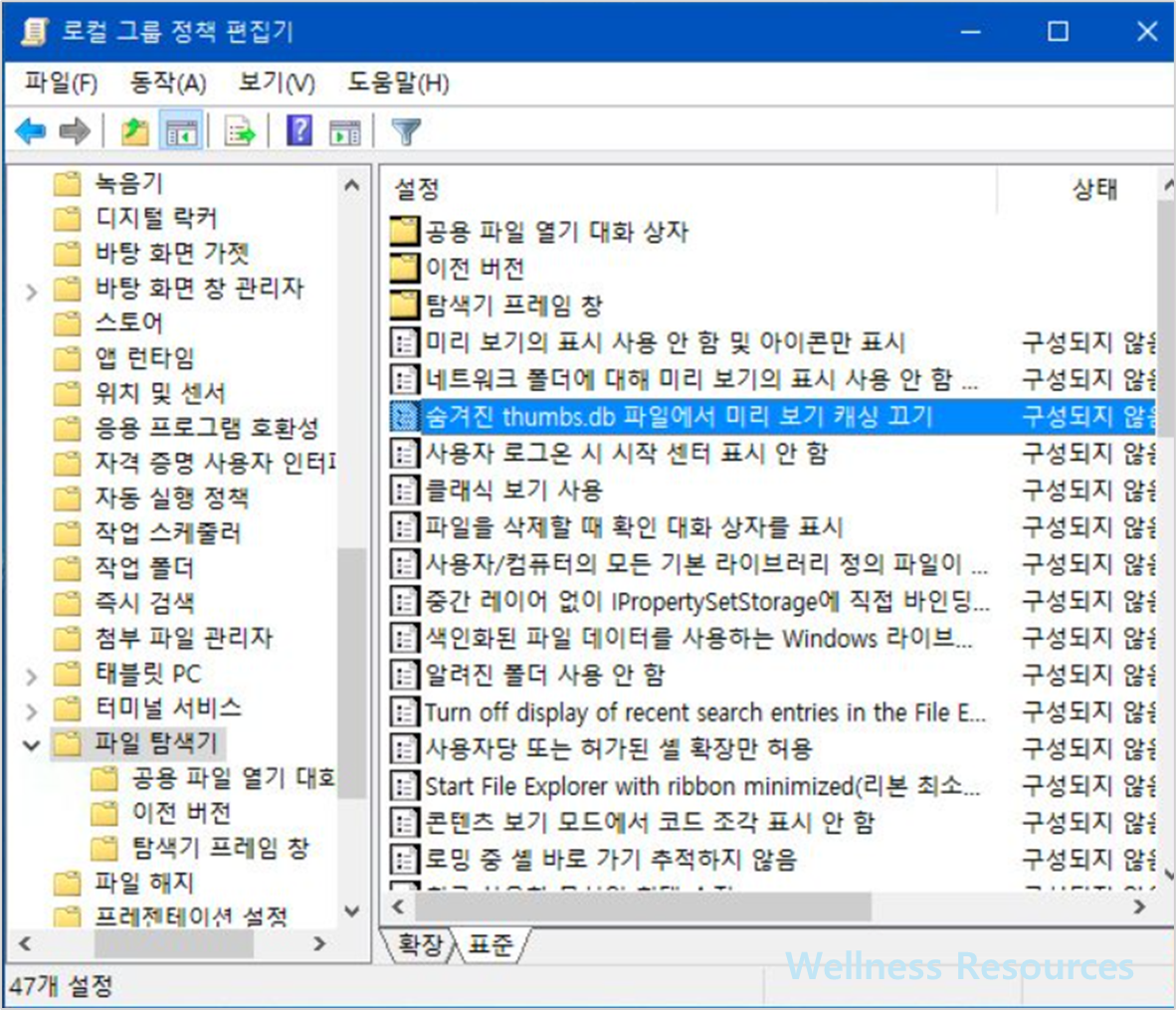Select the 네트워크 폴더에 대해 미리 보기 policy

(x=772, y=380)
